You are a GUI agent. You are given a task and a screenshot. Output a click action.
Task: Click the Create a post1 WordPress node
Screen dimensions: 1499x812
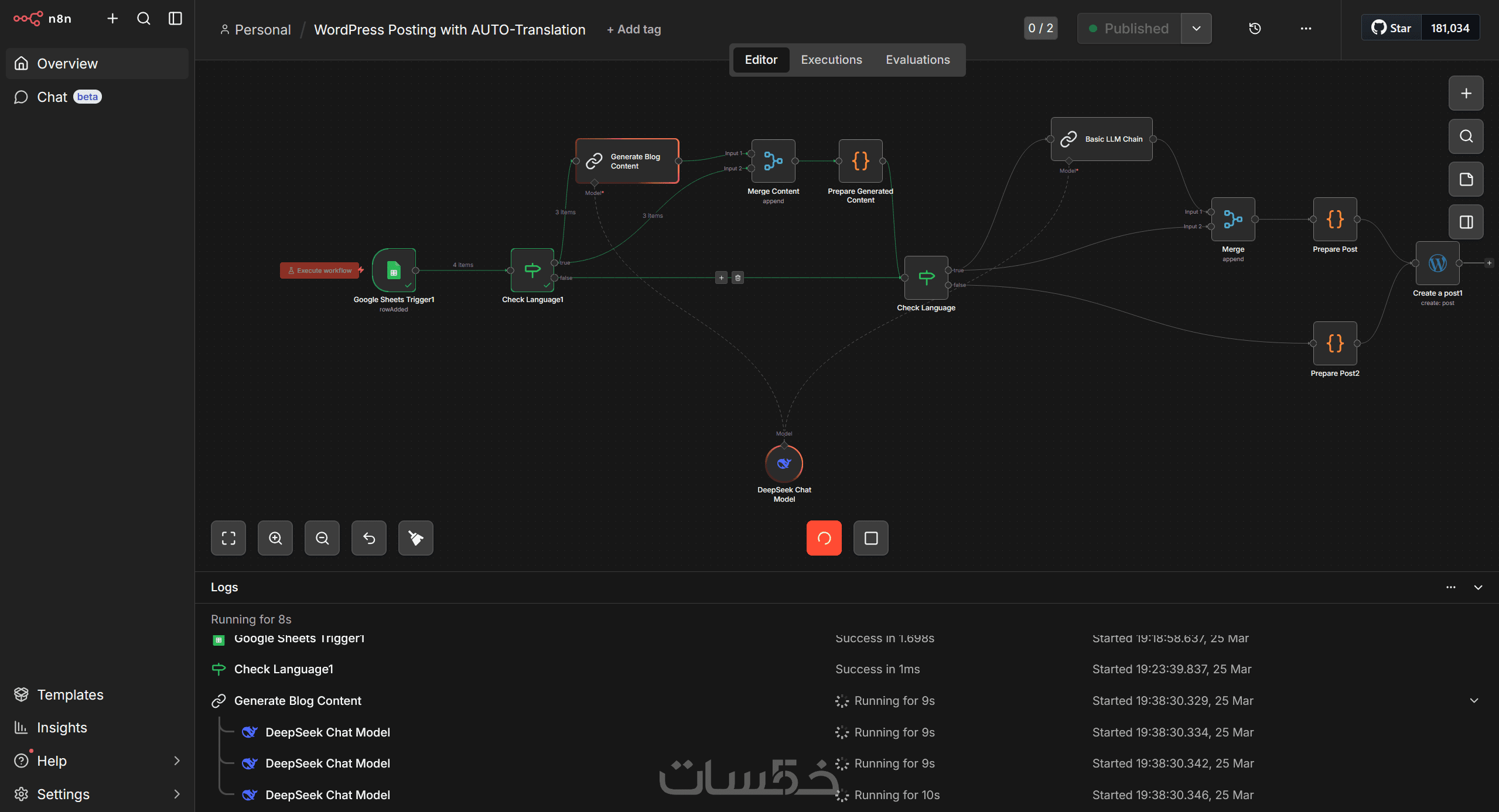click(1437, 263)
